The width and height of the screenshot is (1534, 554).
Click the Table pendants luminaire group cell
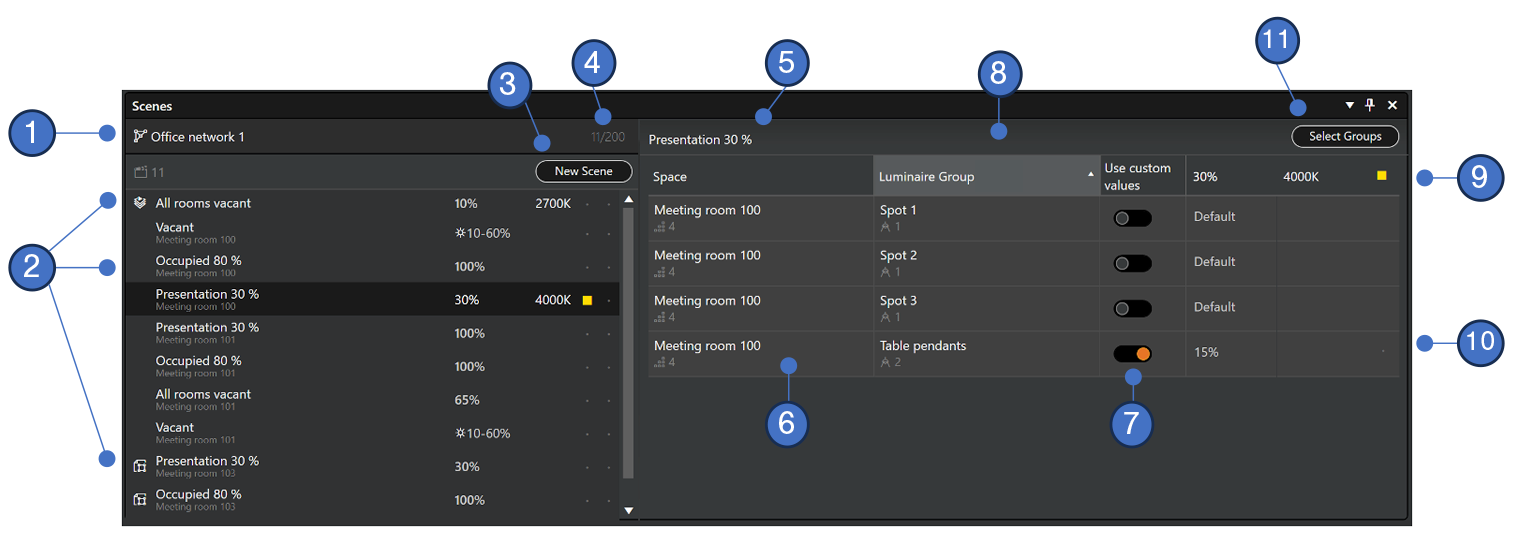[986, 354]
